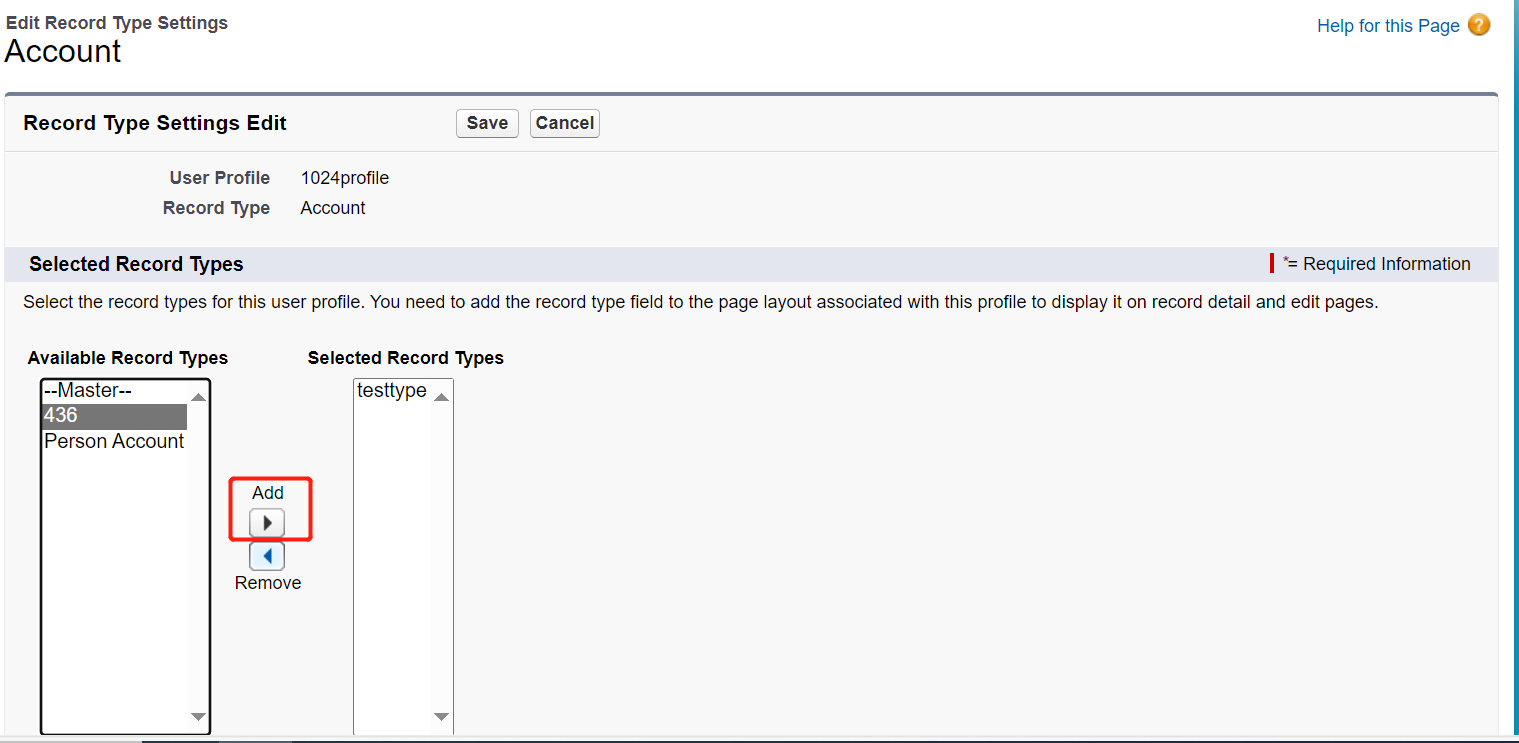Open Help for this Page
The height and width of the screenshot is (743, 1519).
point(1387,25)
